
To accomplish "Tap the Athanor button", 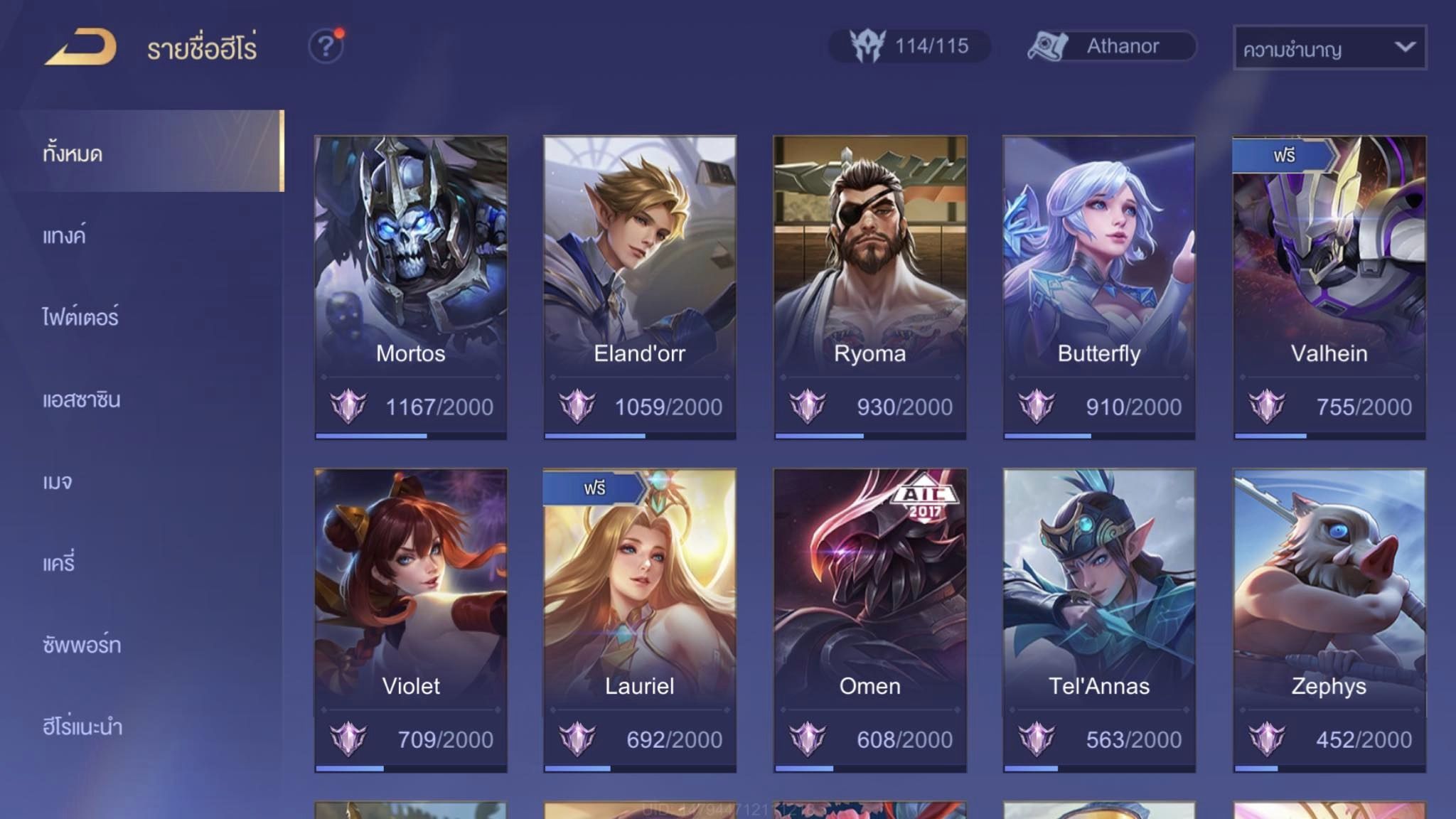I will pyautogui.click(x=1113, y=46).
